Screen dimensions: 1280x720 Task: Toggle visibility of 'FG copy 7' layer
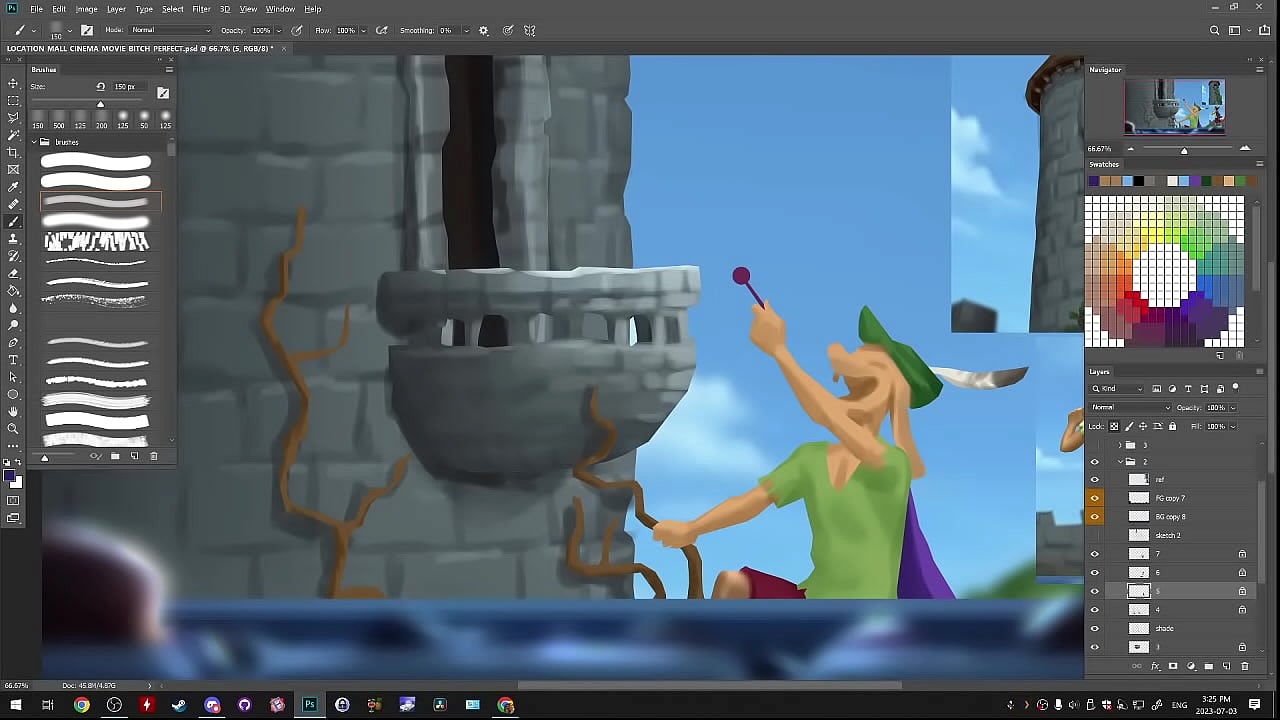pos(1094,498)
